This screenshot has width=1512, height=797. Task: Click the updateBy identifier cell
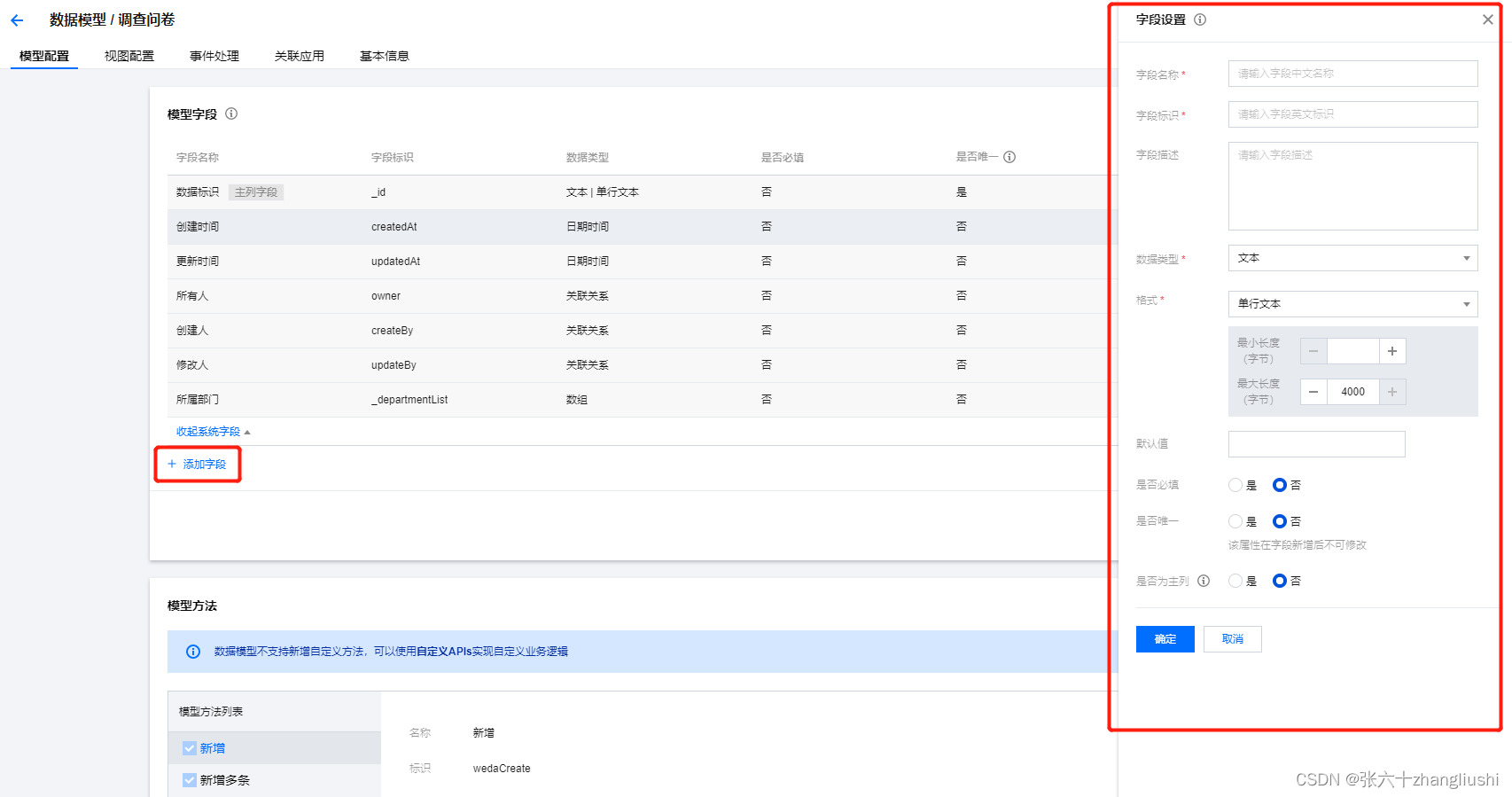(394, 365)
